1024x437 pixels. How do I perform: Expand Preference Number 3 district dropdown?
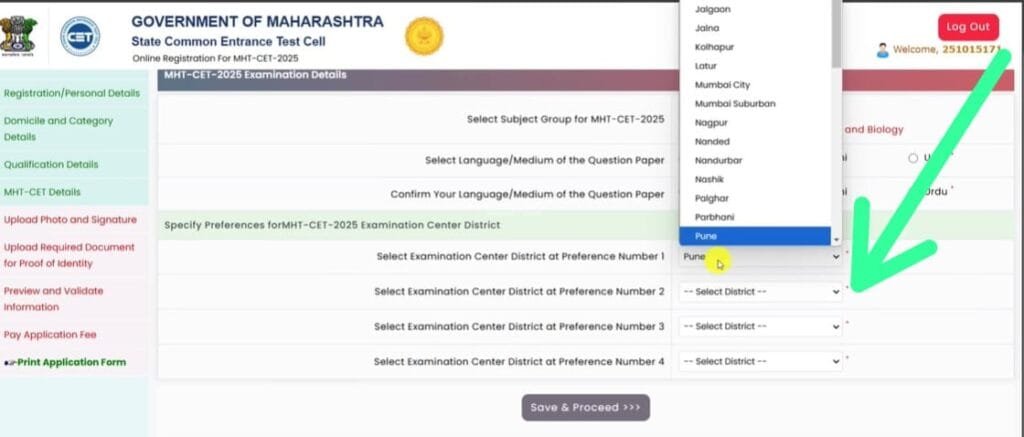pos(760,326)
